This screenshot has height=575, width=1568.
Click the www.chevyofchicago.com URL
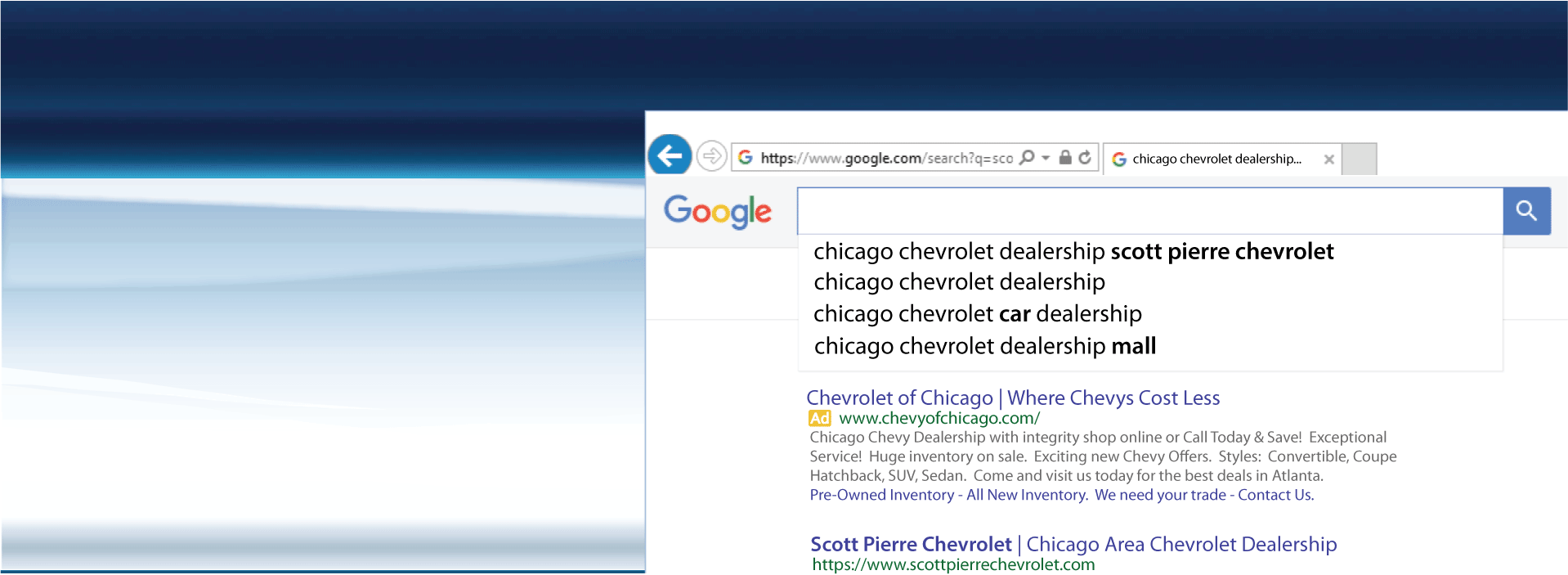coord(939,418)
